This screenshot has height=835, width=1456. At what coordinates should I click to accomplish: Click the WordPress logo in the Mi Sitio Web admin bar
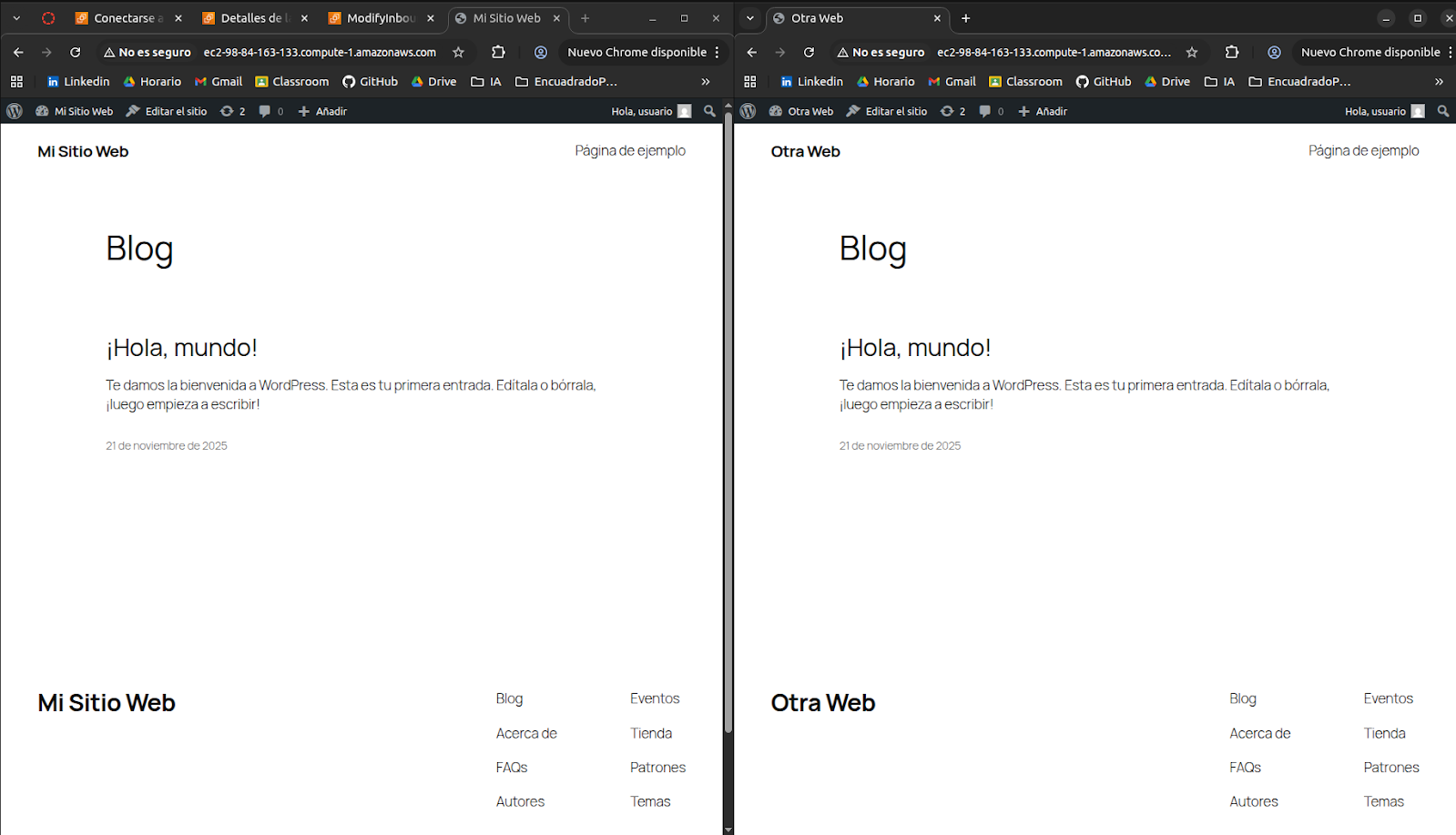coord(15,111)
